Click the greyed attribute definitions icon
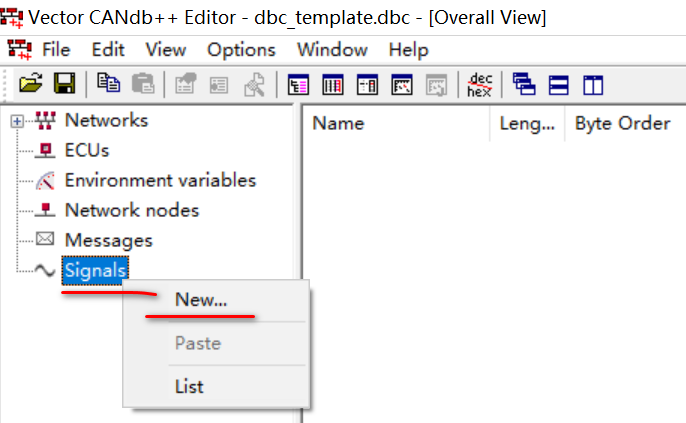686x423 pixels. [436, 85]
